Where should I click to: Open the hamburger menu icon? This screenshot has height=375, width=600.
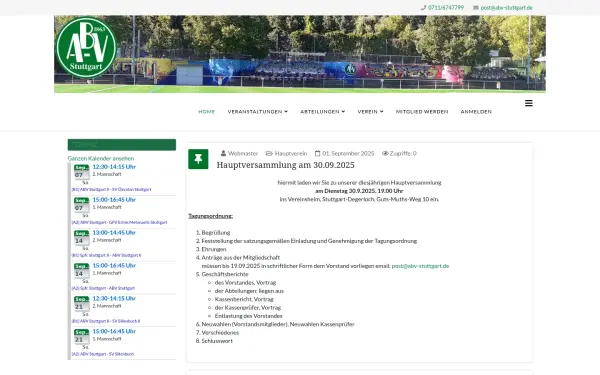coord(529,103)
